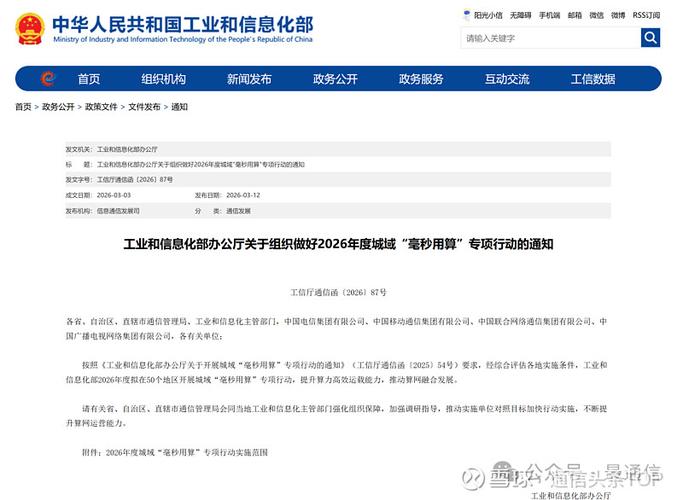Open the 组织机构 menu item
The height and width of the screenshot is (500, 683).
163,79
